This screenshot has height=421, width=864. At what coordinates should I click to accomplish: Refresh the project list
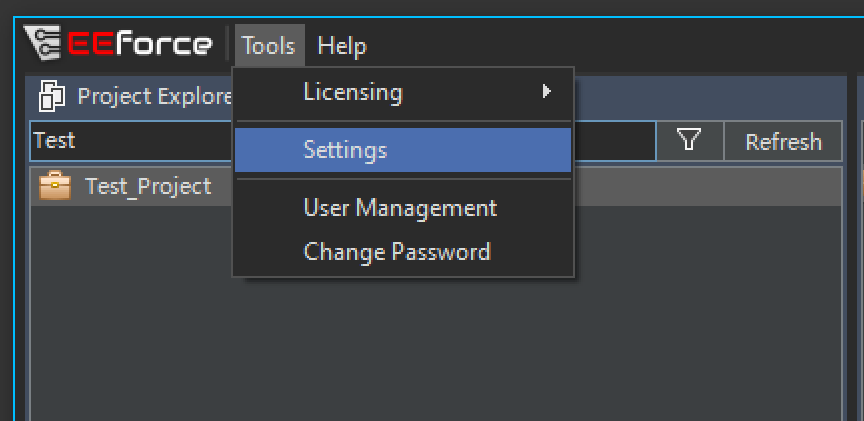(x=783, y=141)
